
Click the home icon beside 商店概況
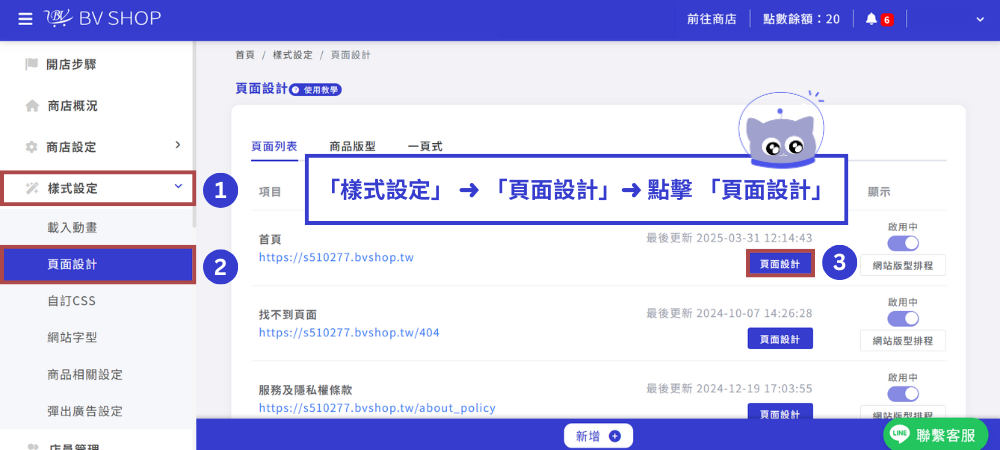coord(32,106)
